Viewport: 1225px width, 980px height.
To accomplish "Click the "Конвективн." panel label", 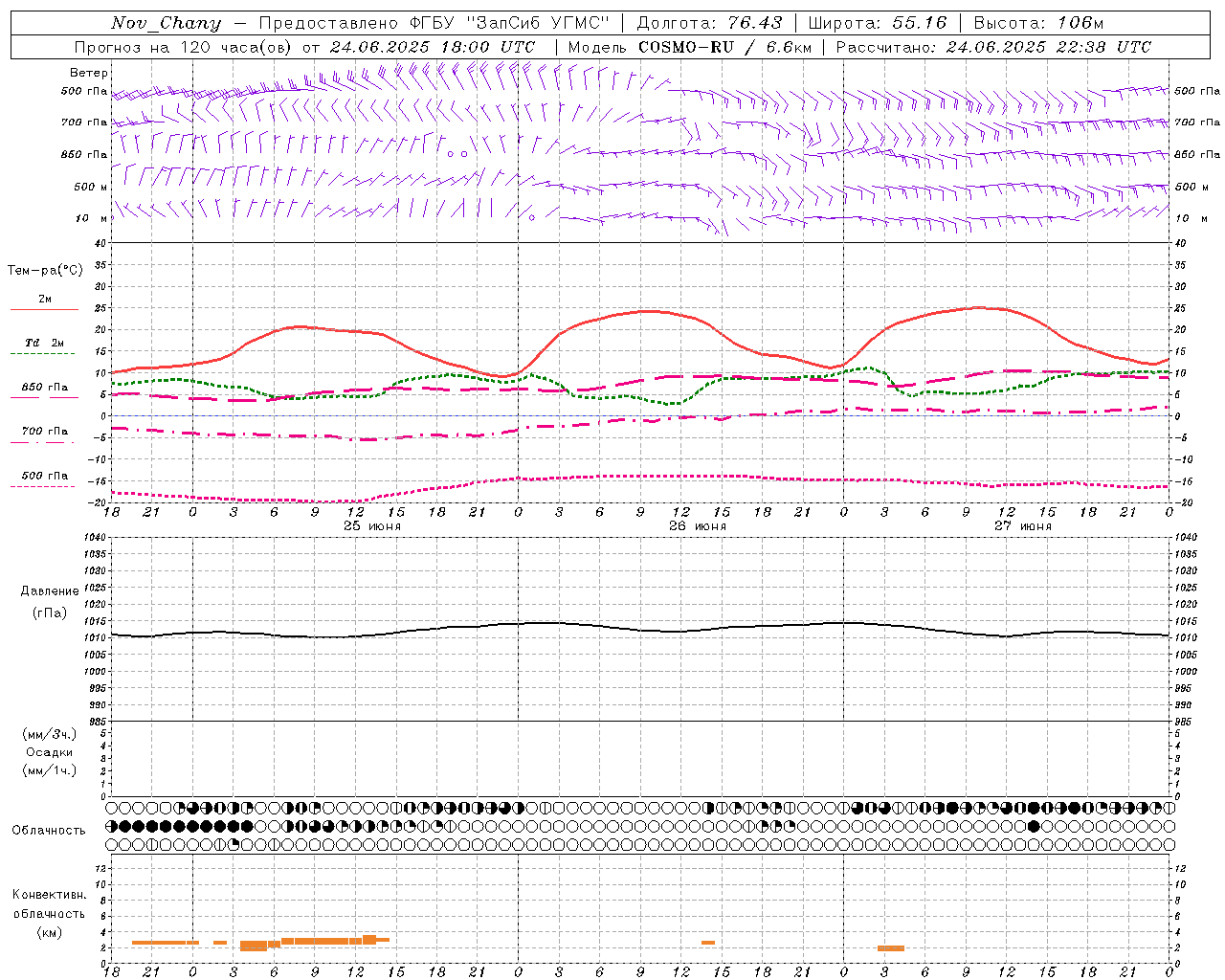I will 50,895.
